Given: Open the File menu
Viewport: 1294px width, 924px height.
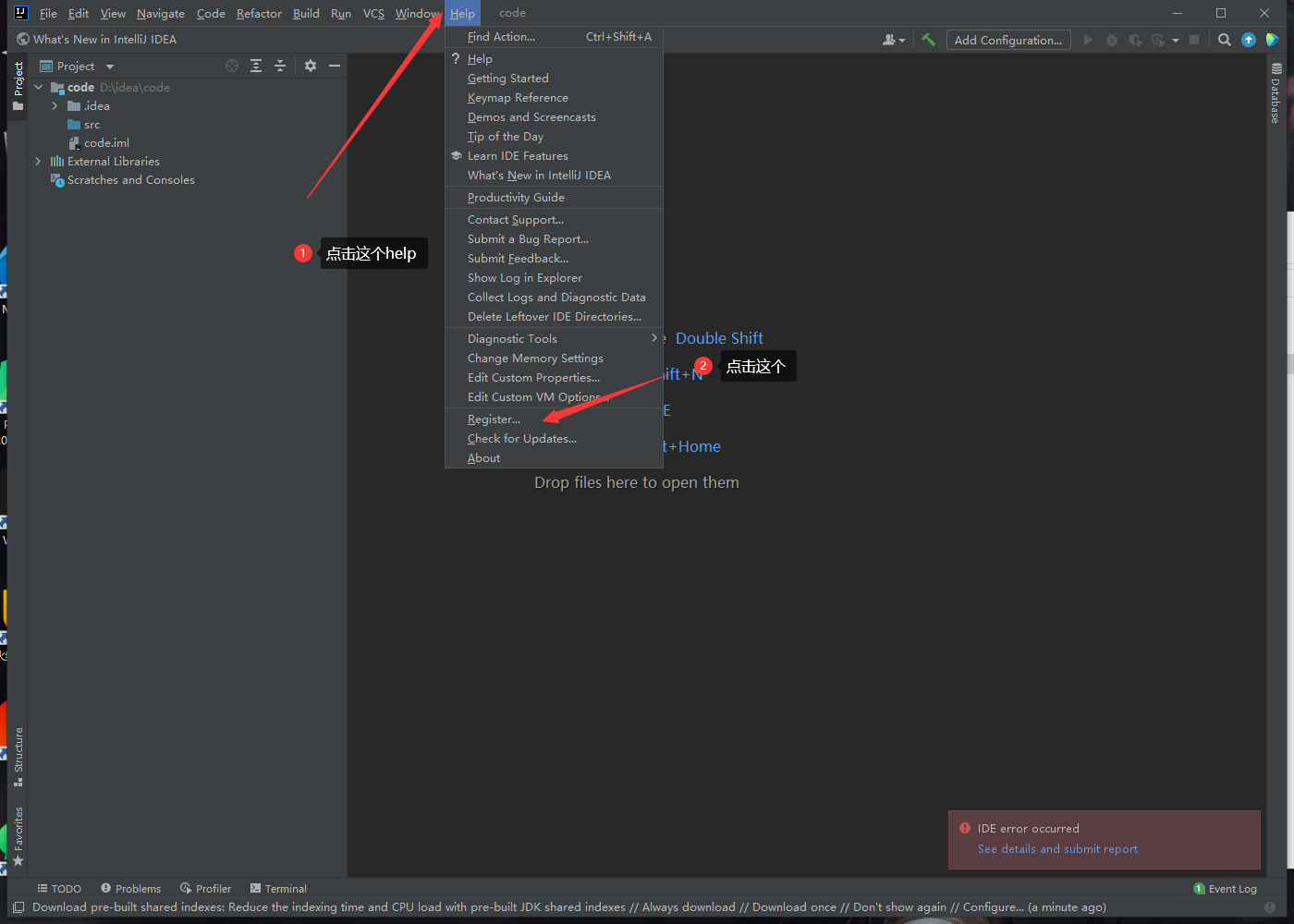Looking at the screenshot, I should [48, 14].
